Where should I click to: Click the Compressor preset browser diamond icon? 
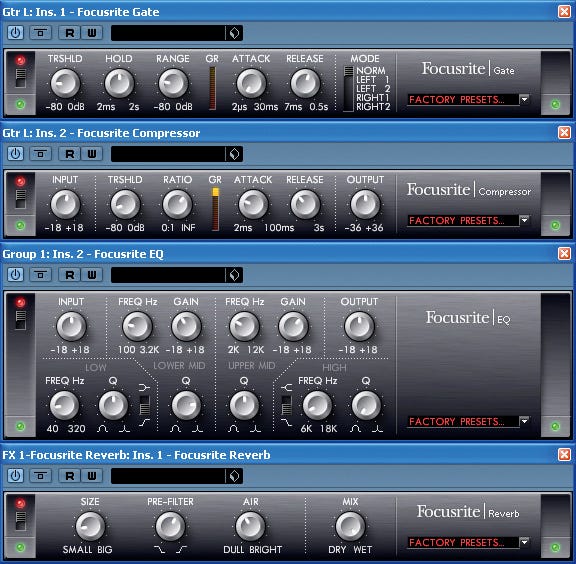pyautogui.click(x=234, y=154)
